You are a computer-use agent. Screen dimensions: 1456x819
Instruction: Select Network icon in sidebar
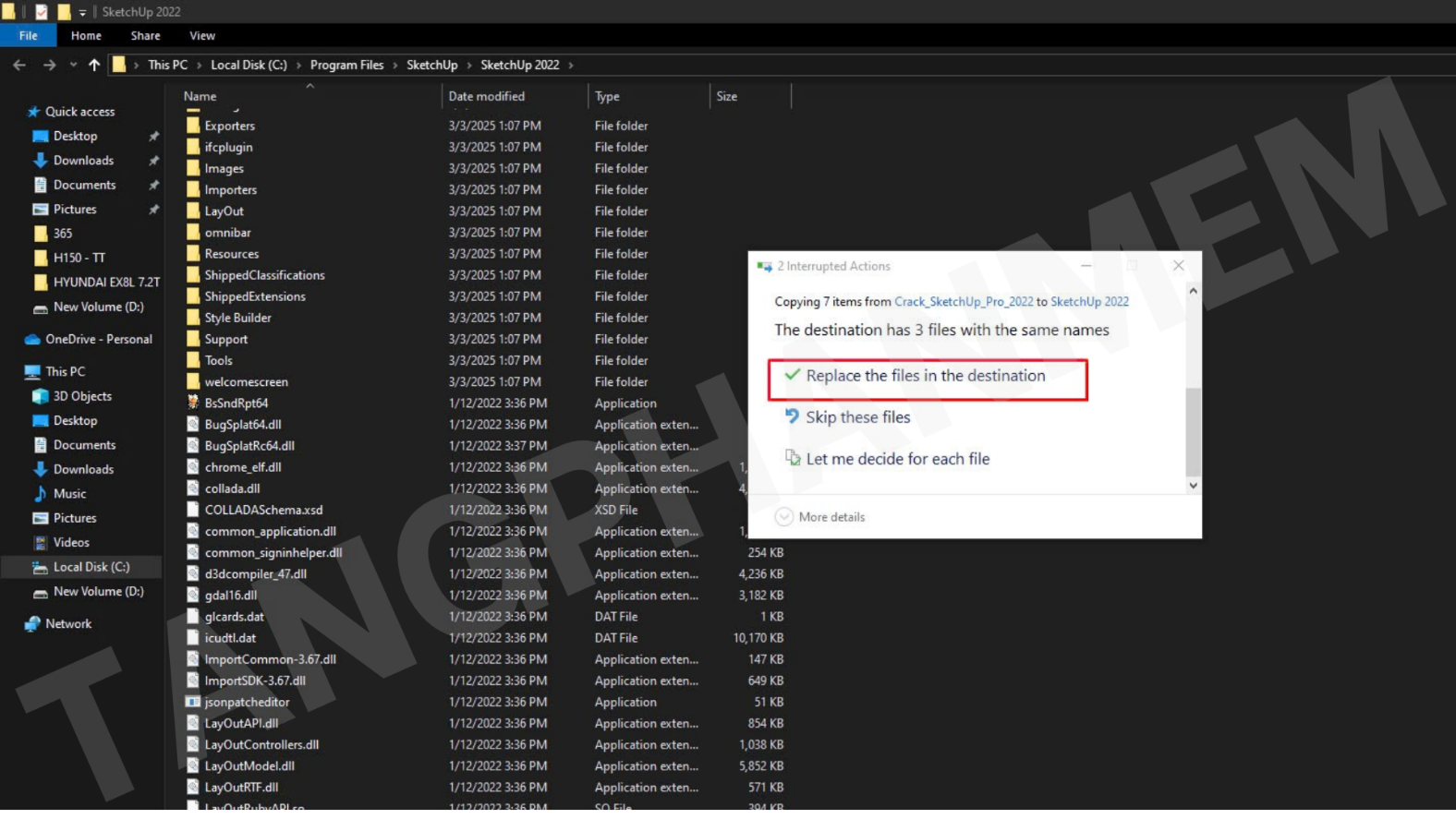pyautogui.click(x=32, y=624)
